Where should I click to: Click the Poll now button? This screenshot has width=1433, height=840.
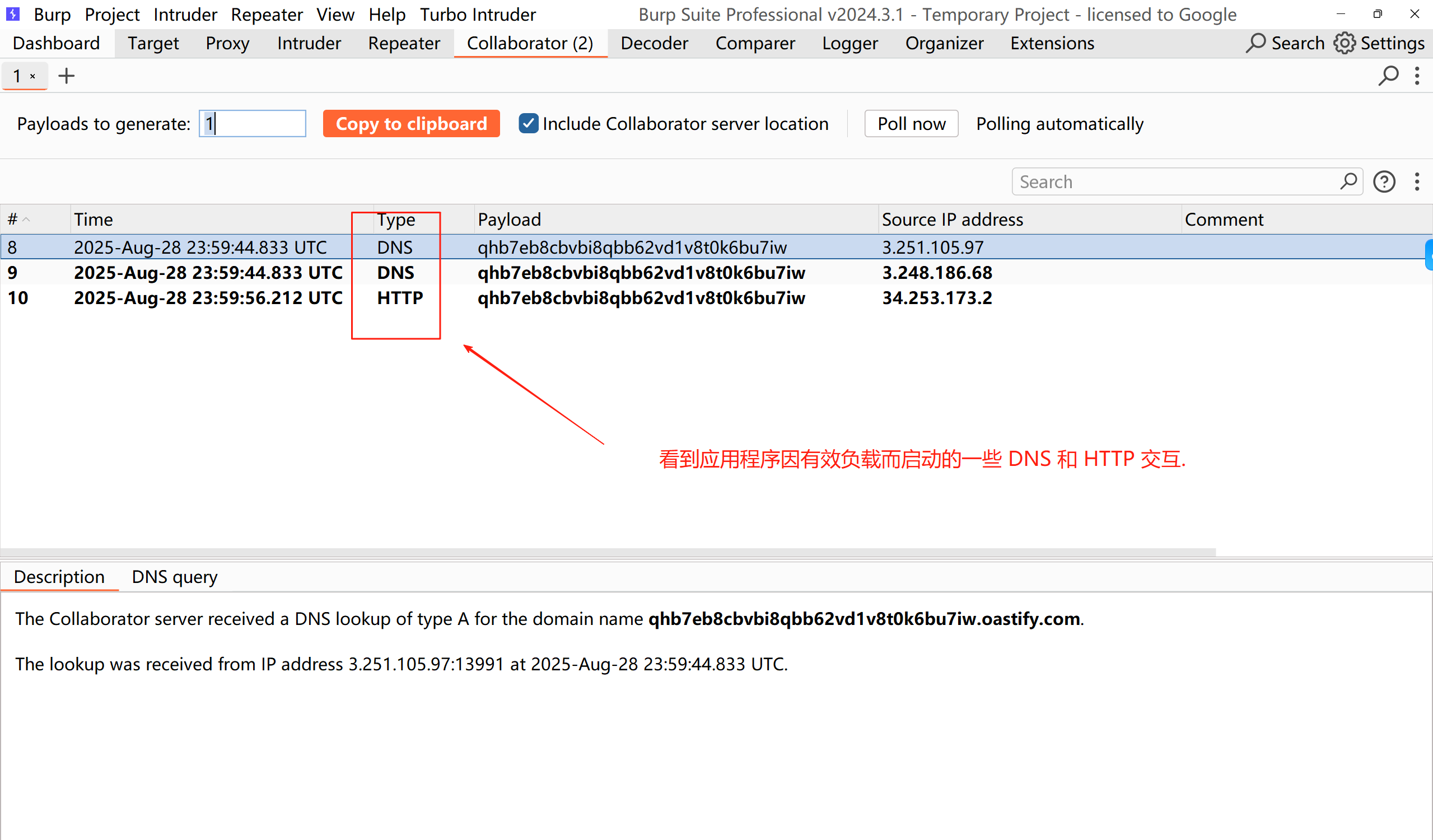911,123
